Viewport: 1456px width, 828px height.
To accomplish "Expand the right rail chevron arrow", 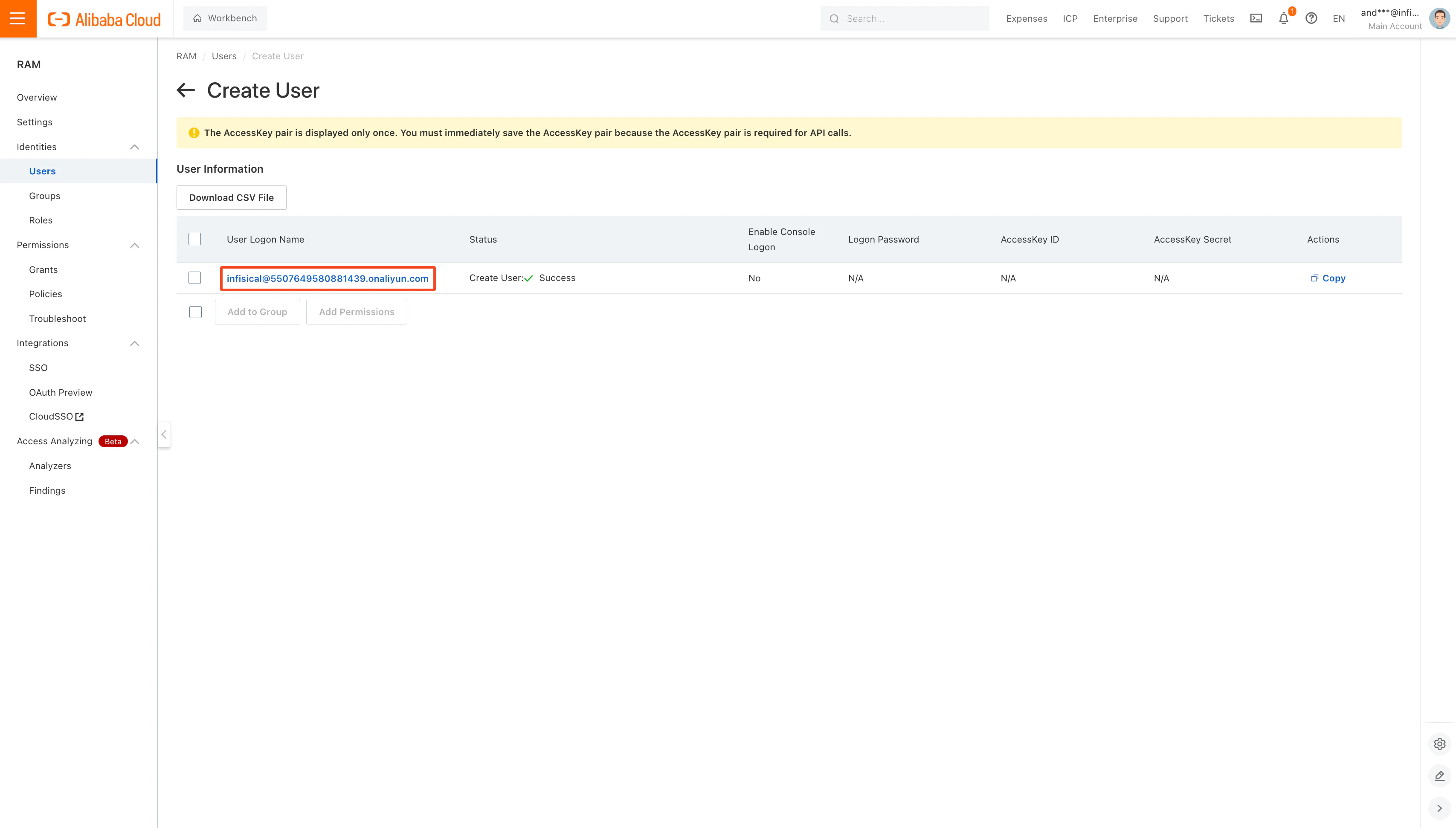I will (x=1439, y=808).
